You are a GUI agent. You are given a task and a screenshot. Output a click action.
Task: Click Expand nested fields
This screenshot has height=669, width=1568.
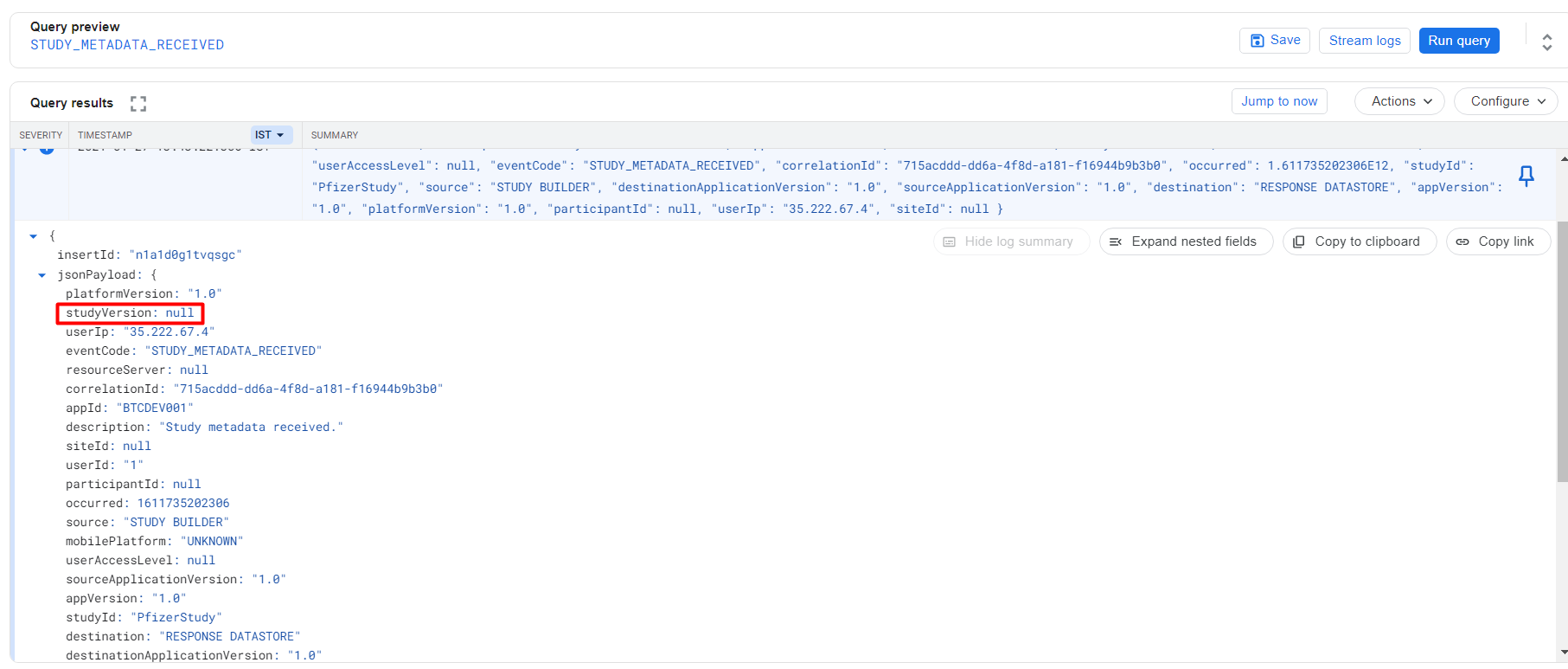(x=1186, y=241)
